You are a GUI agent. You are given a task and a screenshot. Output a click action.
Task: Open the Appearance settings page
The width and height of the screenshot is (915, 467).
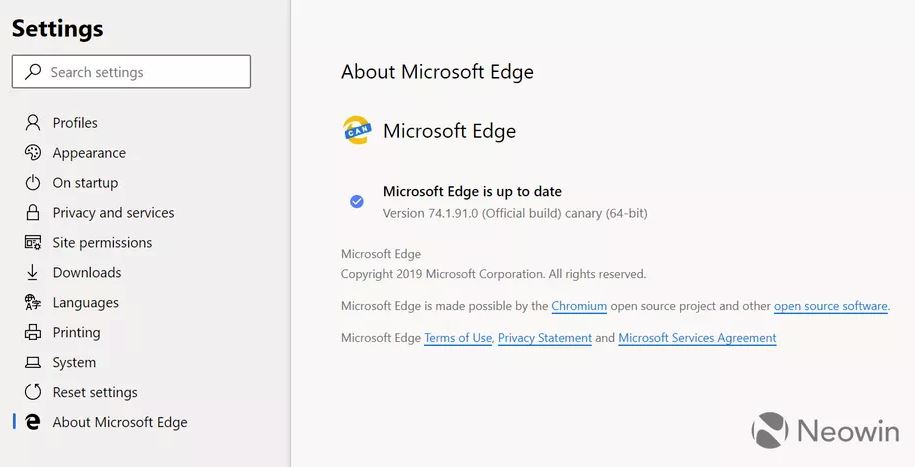point(89,153)
